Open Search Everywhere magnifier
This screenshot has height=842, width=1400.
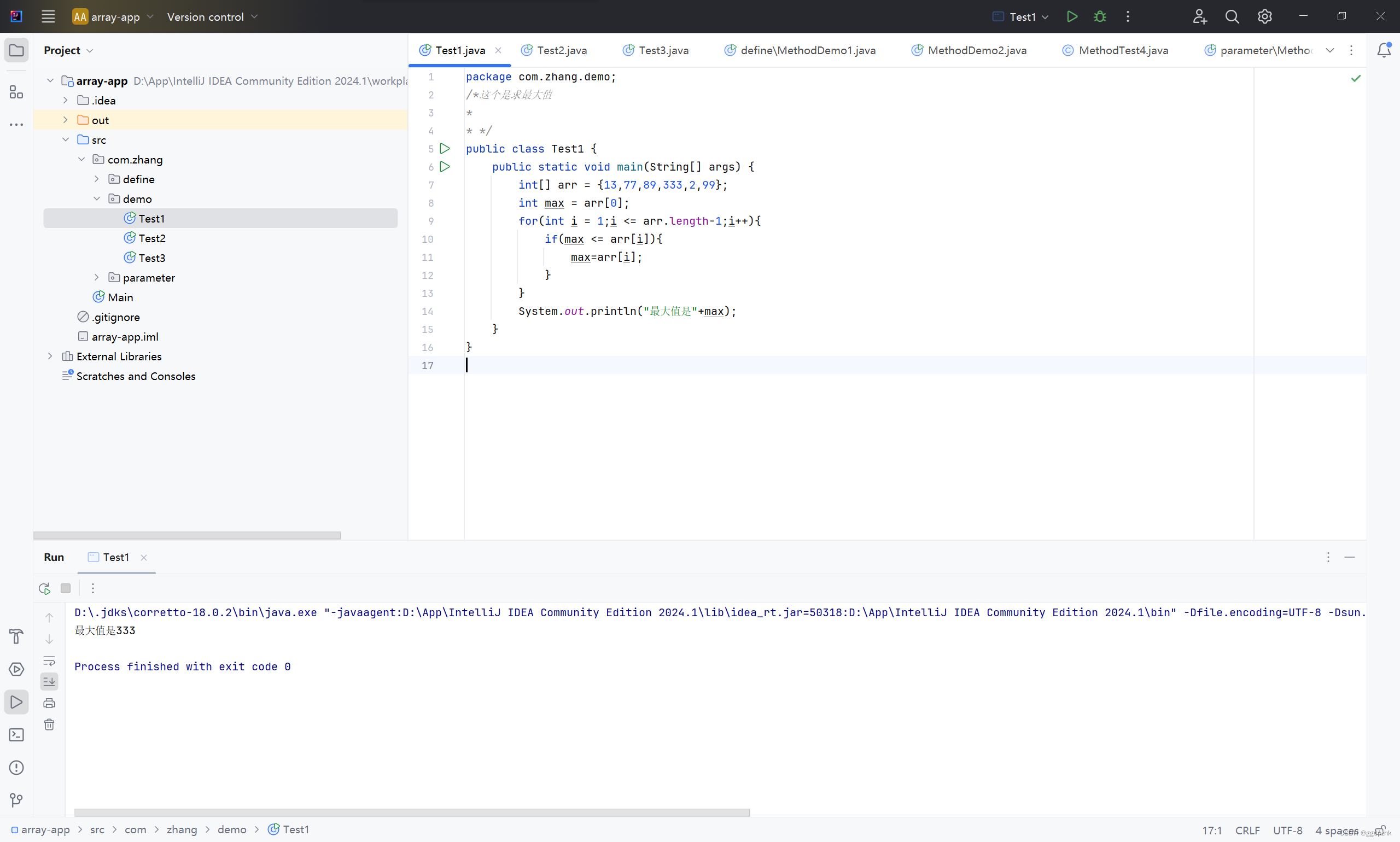[1232, 16]
